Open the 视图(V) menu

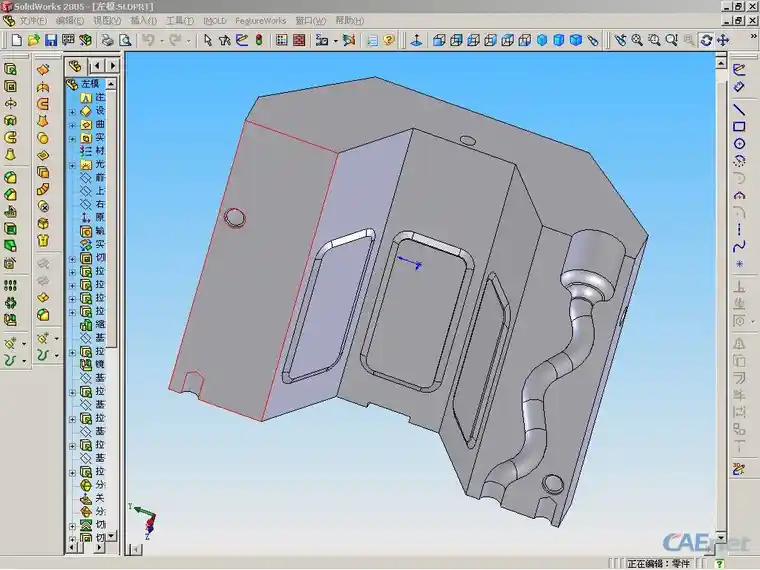point(107,21)
